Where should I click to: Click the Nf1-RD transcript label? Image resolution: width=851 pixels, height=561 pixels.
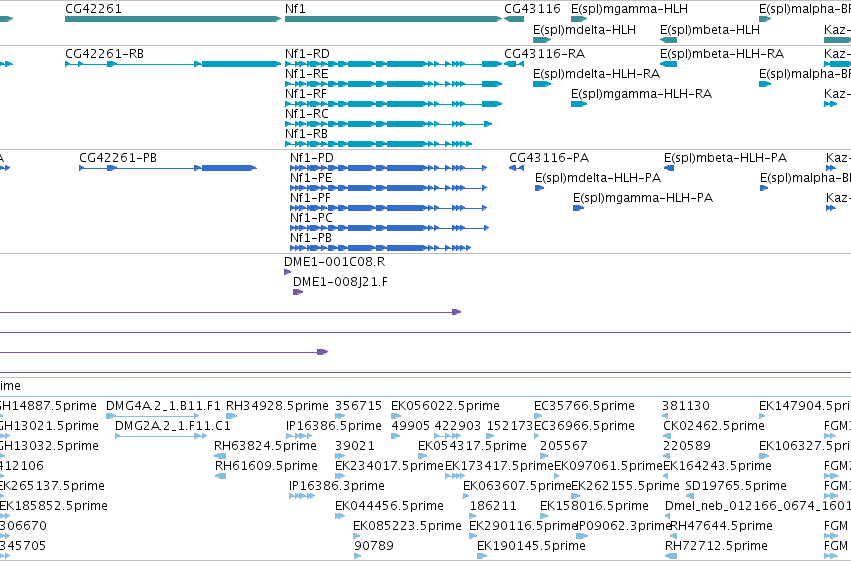pos(307,54)
